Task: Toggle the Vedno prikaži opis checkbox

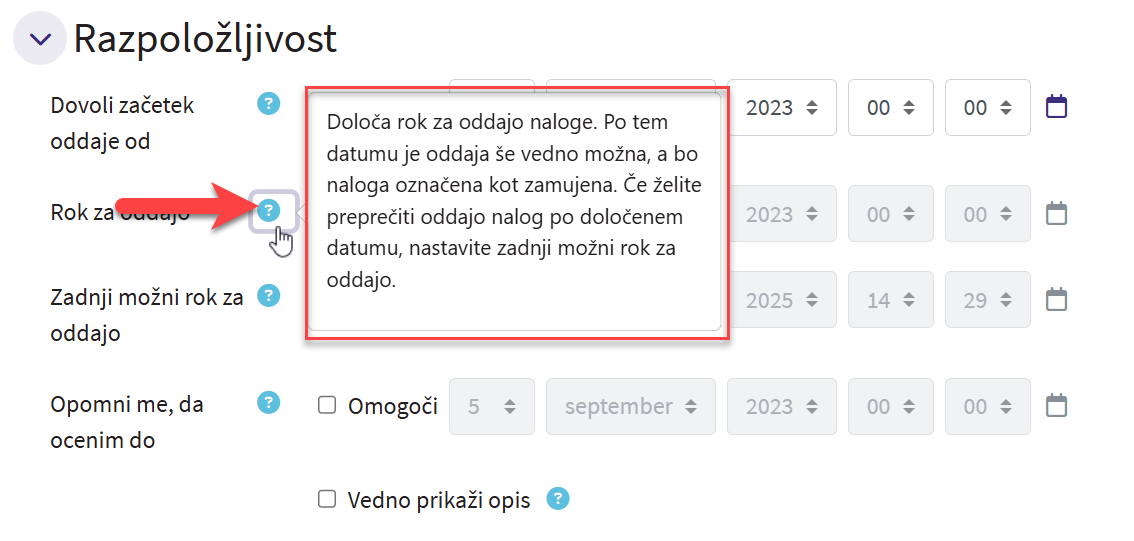Action: [x=327, y=499]
